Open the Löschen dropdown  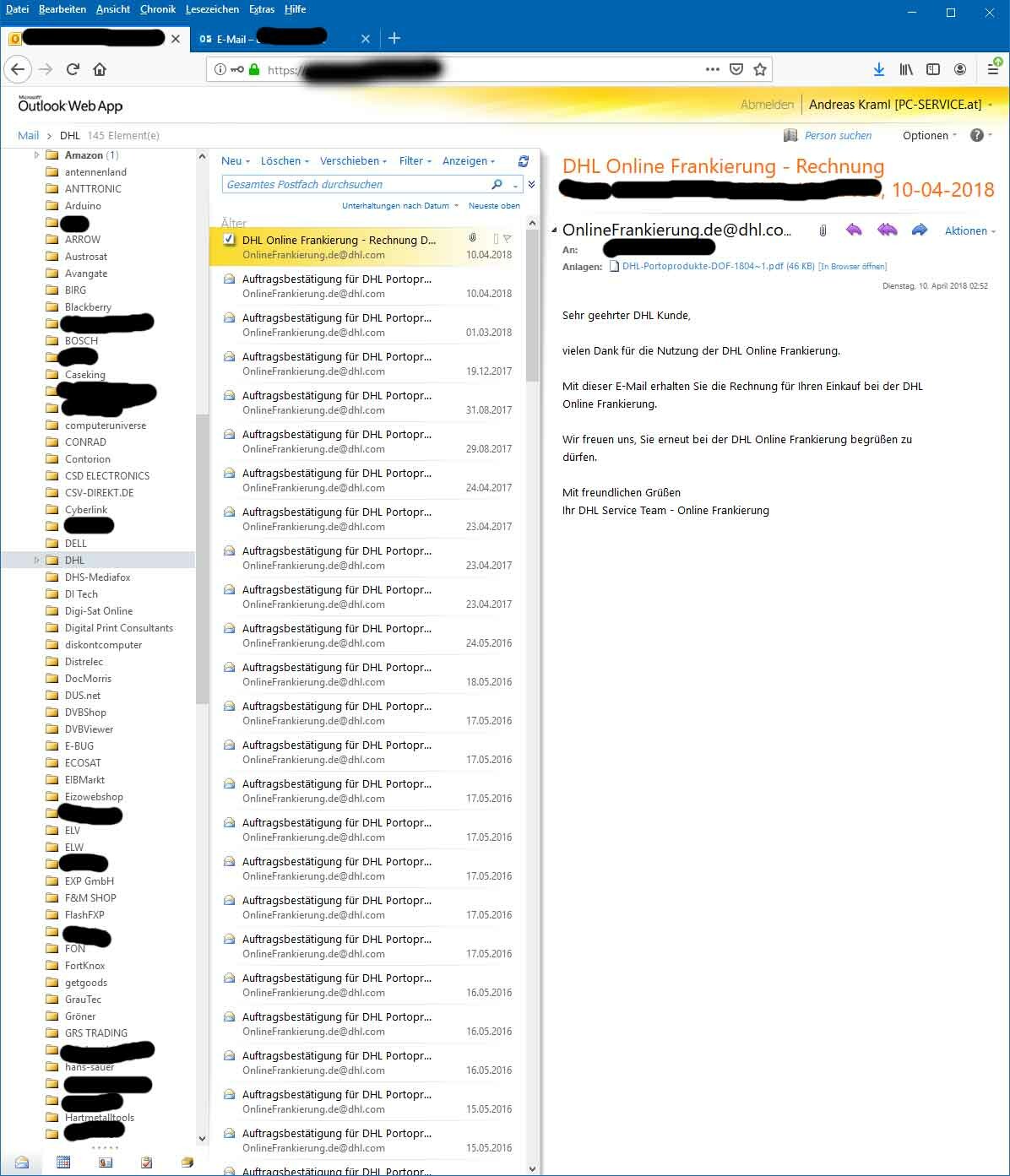pyautogui.click(x=285, y=161)
